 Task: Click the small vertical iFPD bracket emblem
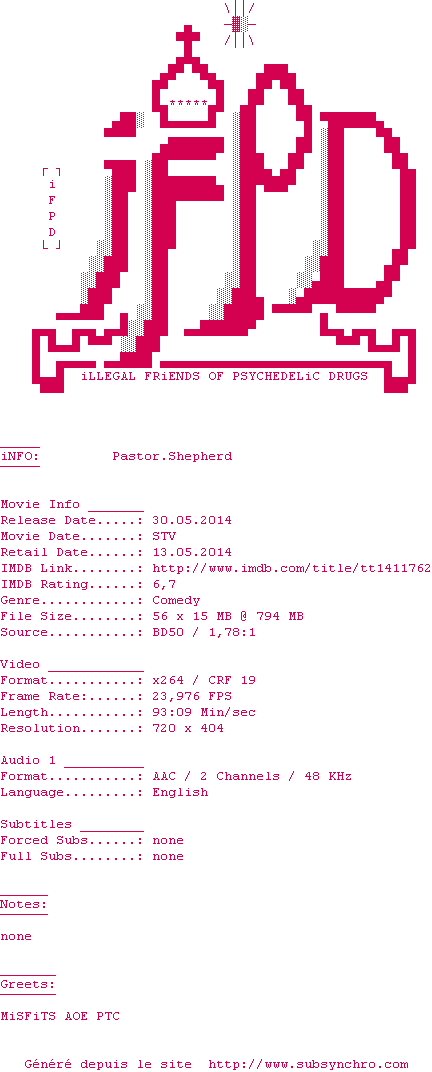click(51, 208)
